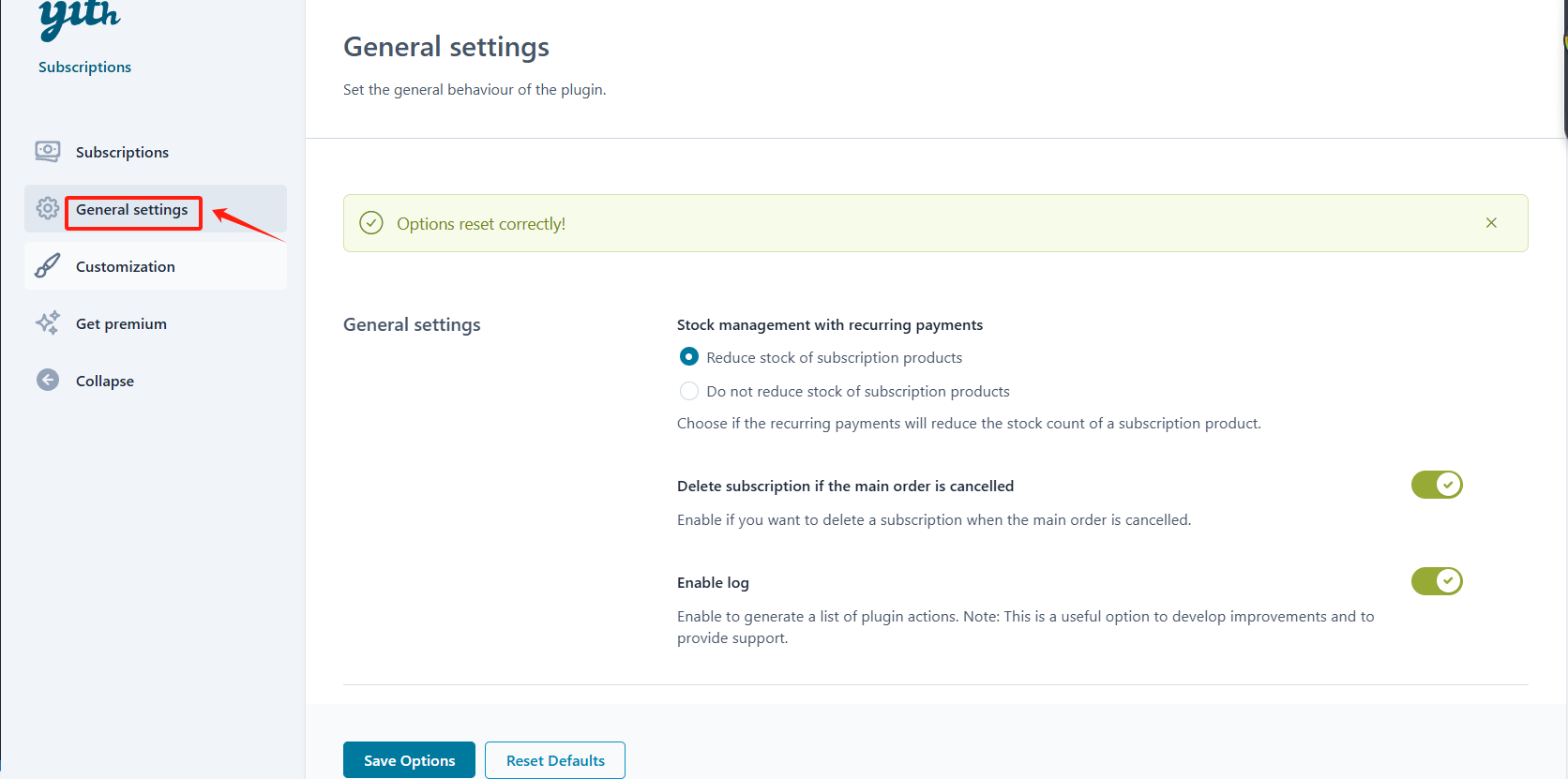The height and width of the screenshot is (779, 1568).
Task: Disable the 'Enable log' switch
Action: click(1437, 581)
